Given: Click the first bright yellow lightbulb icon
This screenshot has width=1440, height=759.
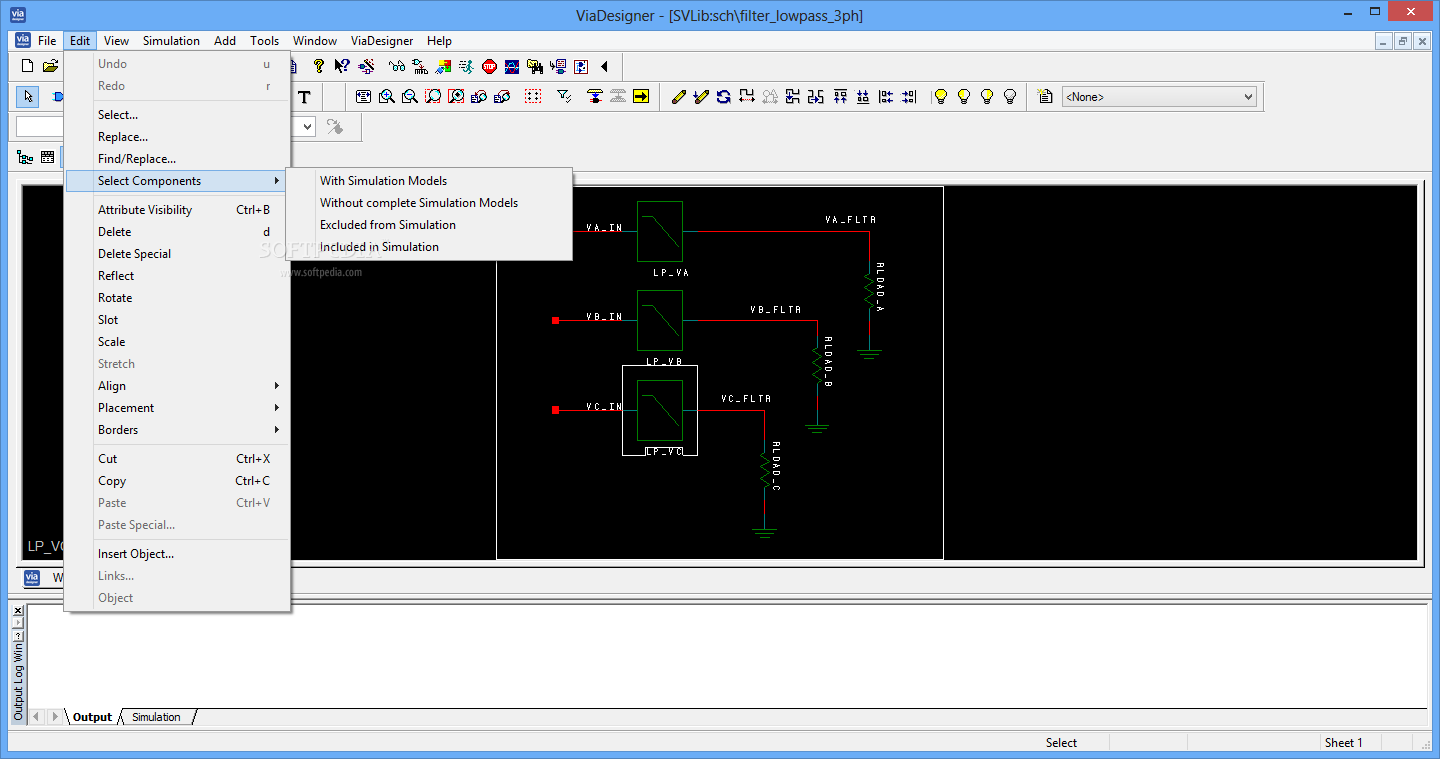Looking at the screenshot, I should (x=940, y=97).
